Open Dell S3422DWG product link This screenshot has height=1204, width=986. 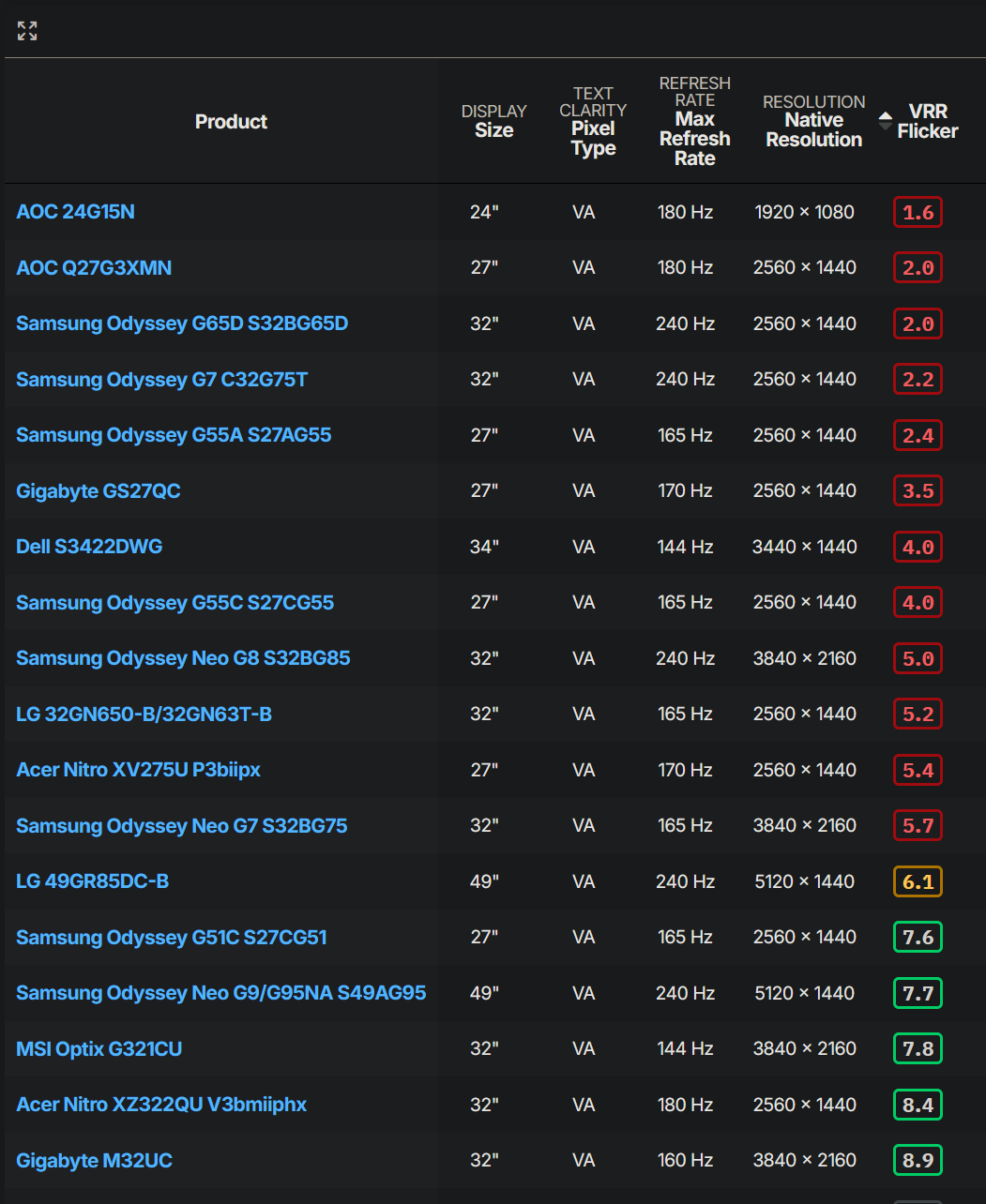point(89,547)
